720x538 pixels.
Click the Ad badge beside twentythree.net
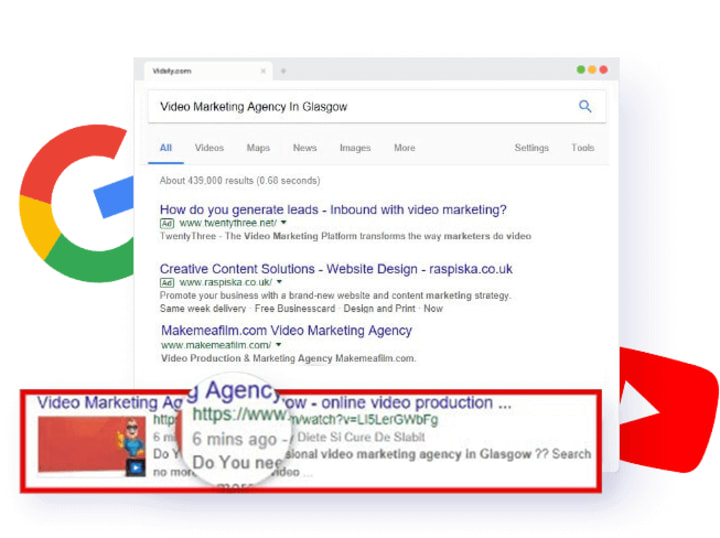(167, 224)
